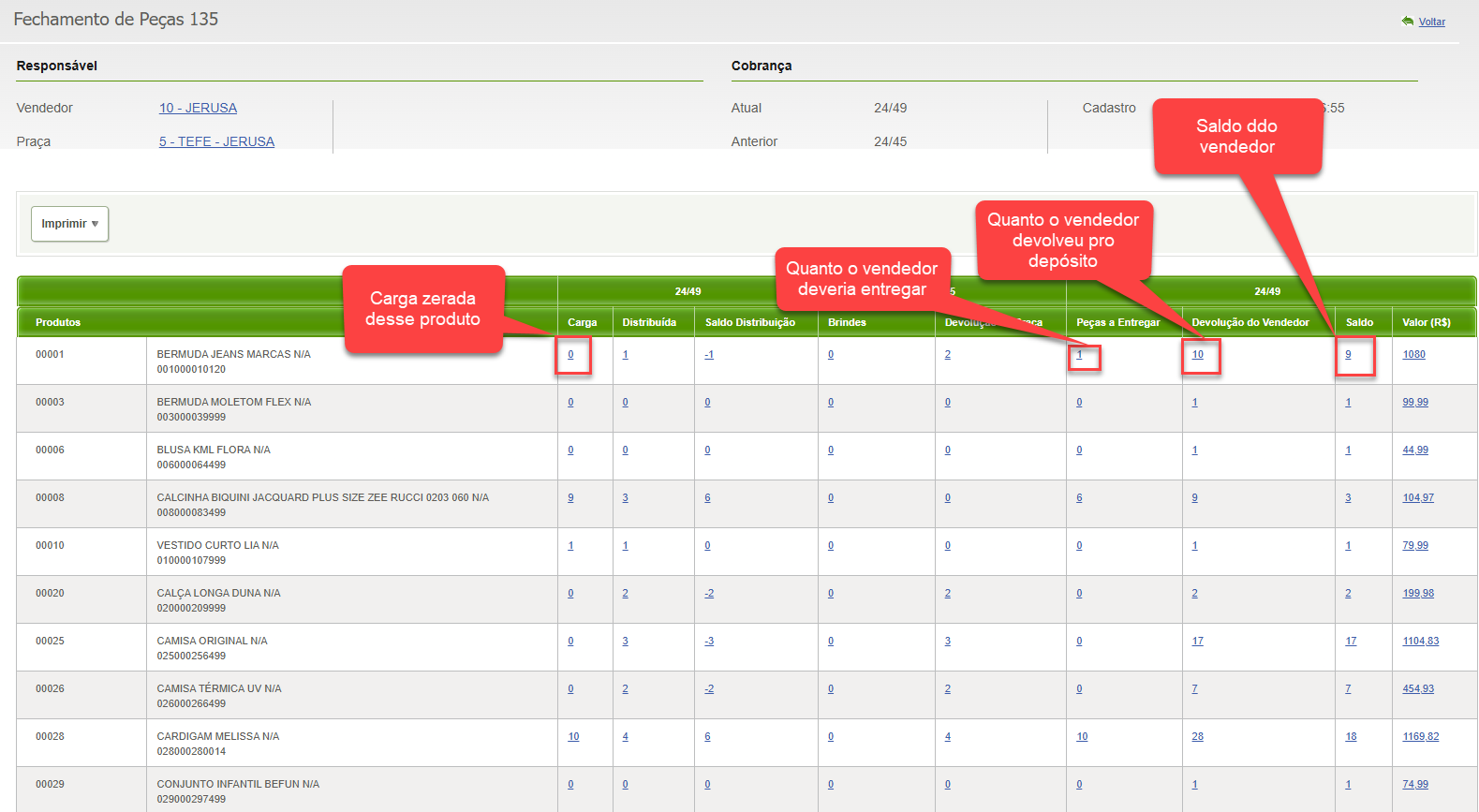1479x812 pixels.
Task: Open praça link 5 - TEFE - JERUSA
Action: [216, 141]
